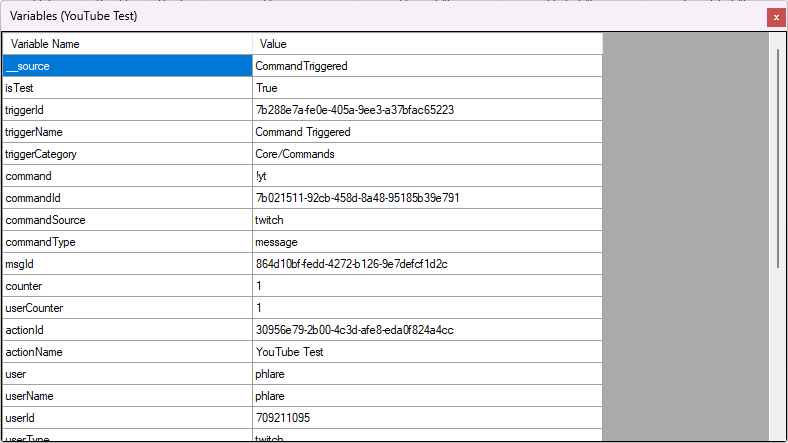Viewport: 788px width, 443px height.
Task: Select the __source variable row
Action: coord(127,66)
